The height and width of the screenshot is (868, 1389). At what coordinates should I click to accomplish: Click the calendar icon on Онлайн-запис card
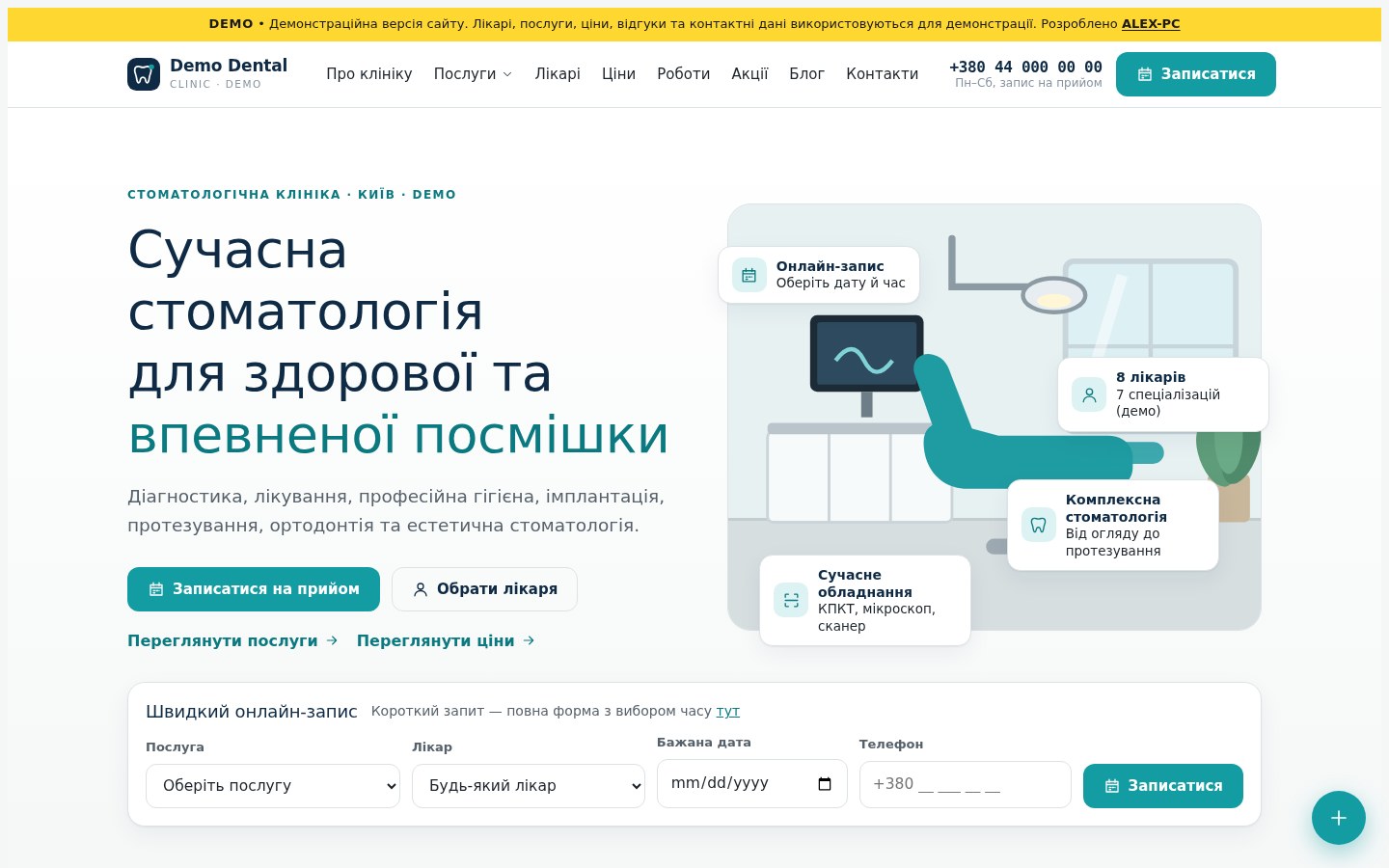point(749,275)
